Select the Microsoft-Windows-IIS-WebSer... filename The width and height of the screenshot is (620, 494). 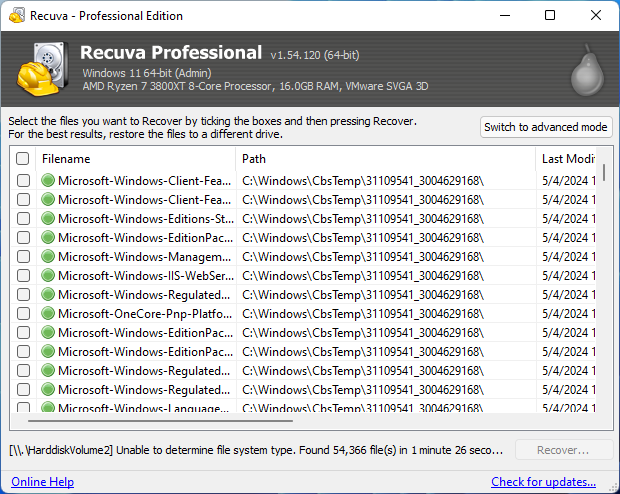pos(146,276)
